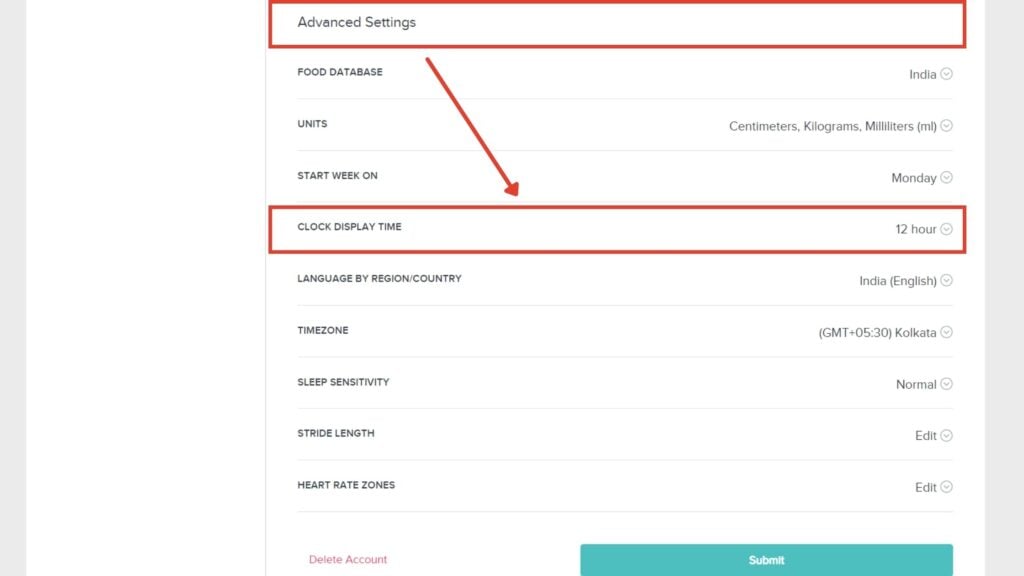Select the 12 hour clock value
The image size is (1024, 576).
click(916, 229)
